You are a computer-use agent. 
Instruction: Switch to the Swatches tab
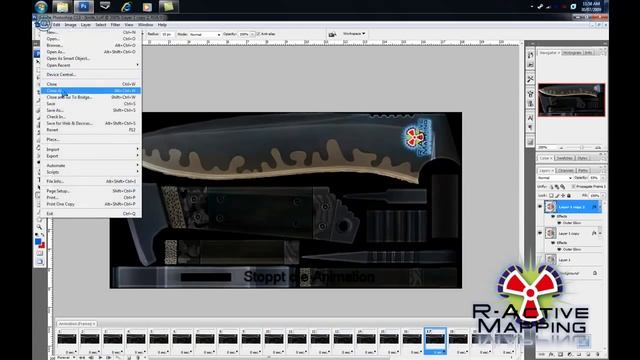pyautogui.click(x=564, y=158)
